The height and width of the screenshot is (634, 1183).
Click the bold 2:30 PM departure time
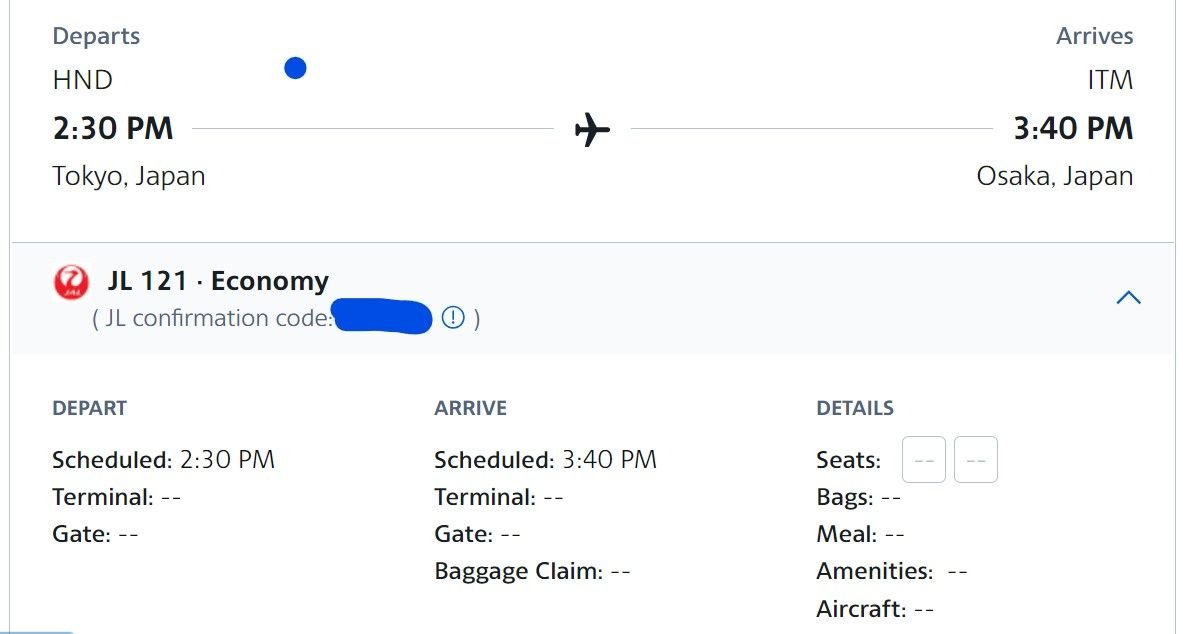pyautogui.click(x=112, y=129)
